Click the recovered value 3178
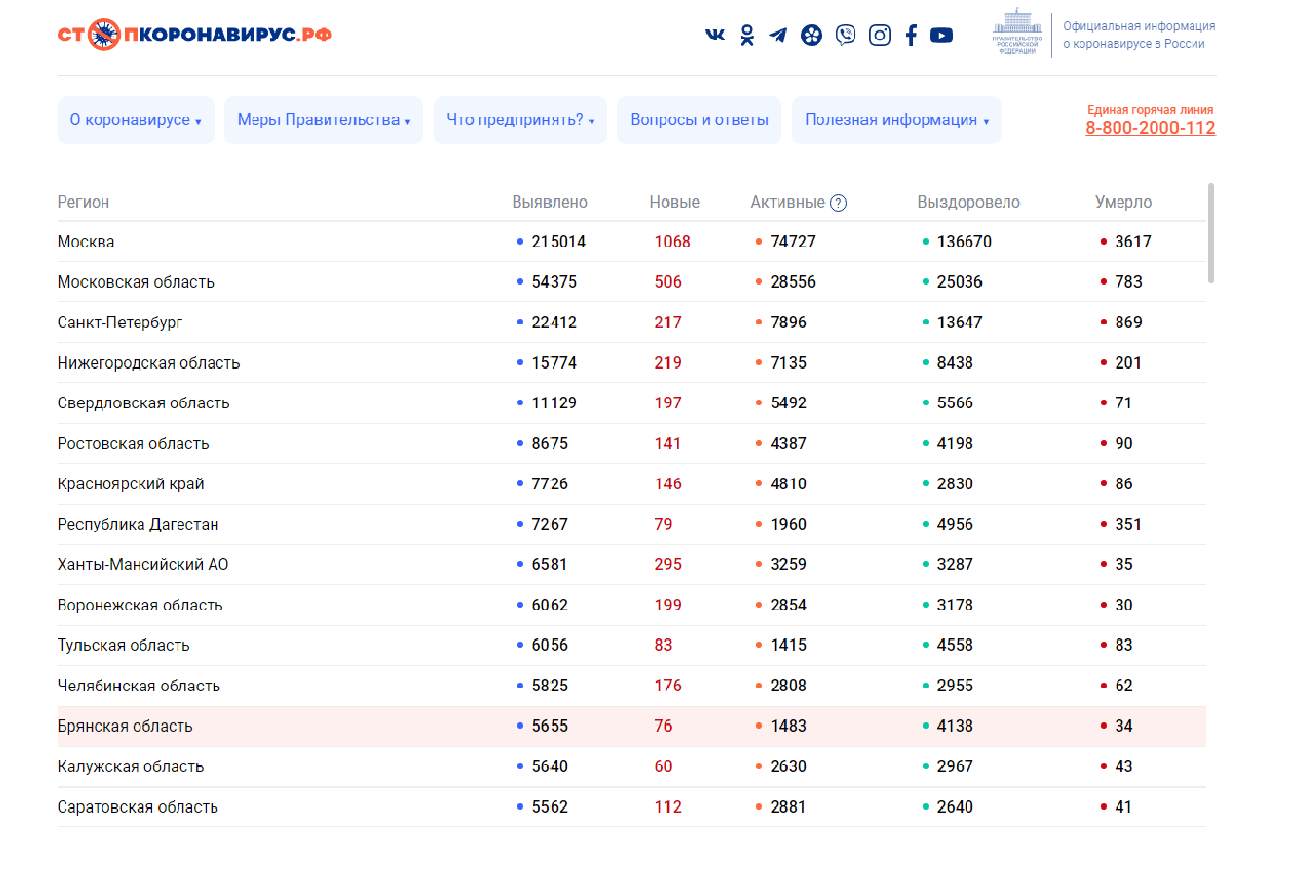Screen dimensions: 1290x875 955,605
